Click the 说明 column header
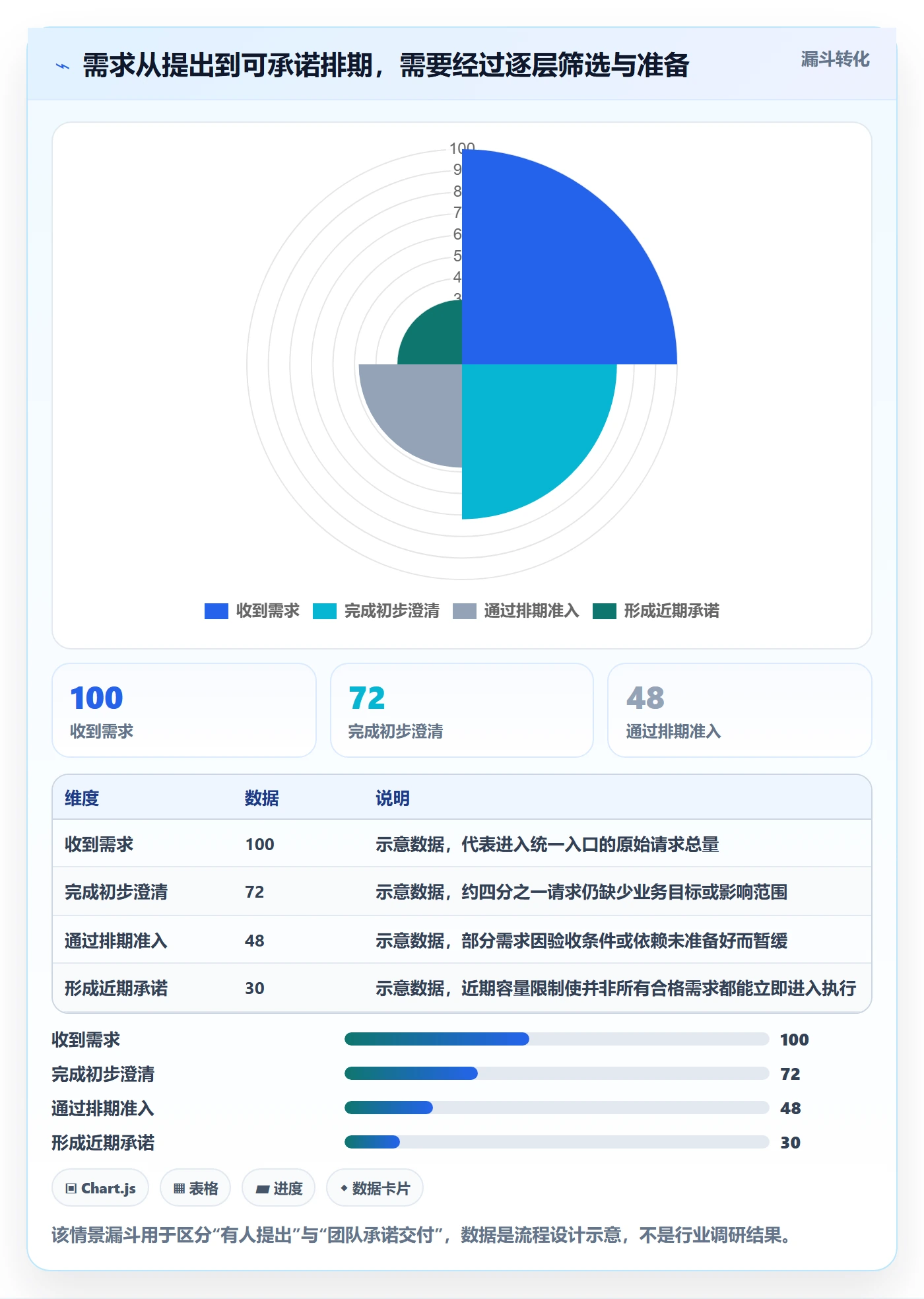 point(393,798)
